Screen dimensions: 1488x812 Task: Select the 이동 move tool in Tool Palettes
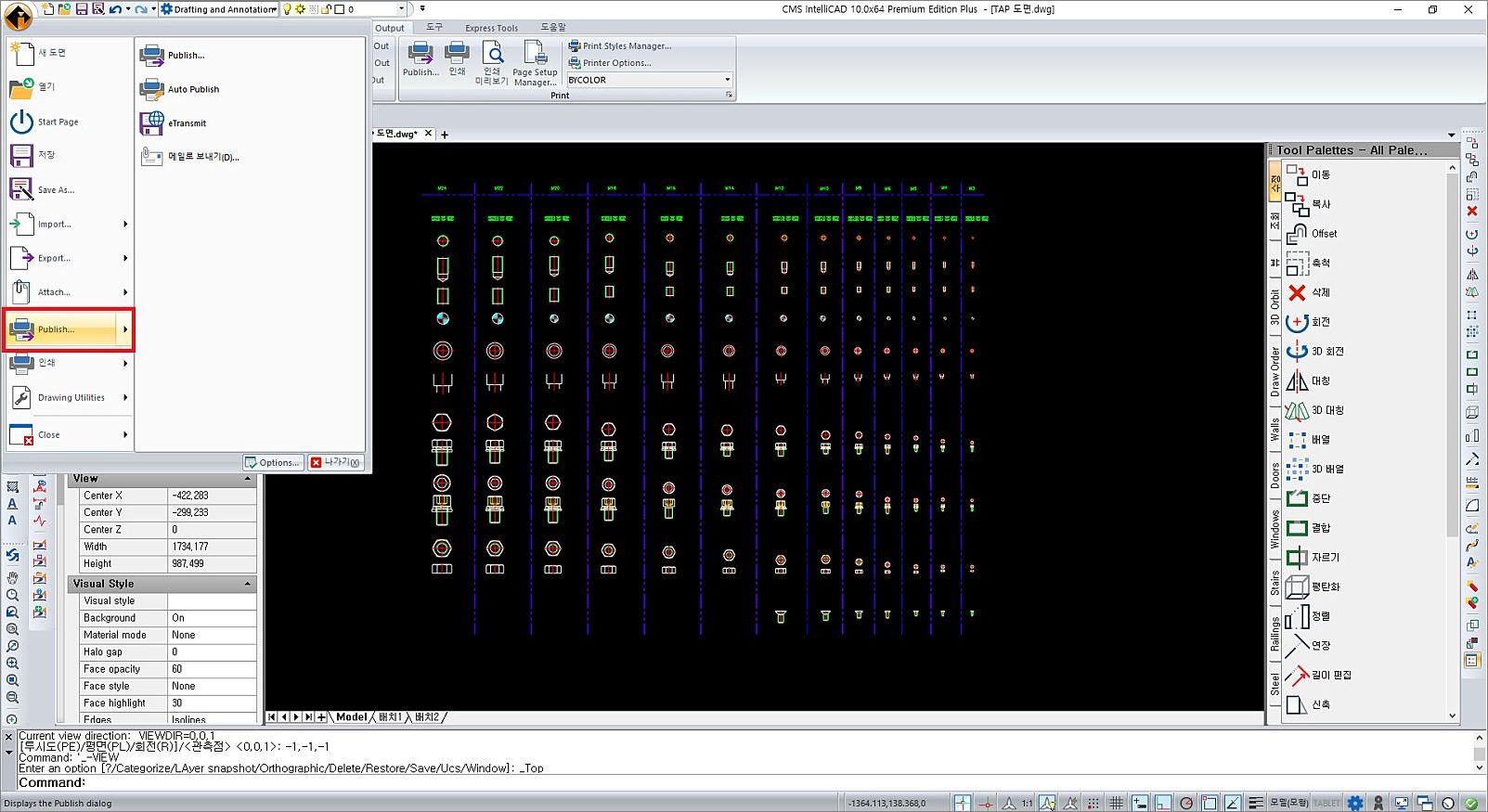coord(1309,174)
